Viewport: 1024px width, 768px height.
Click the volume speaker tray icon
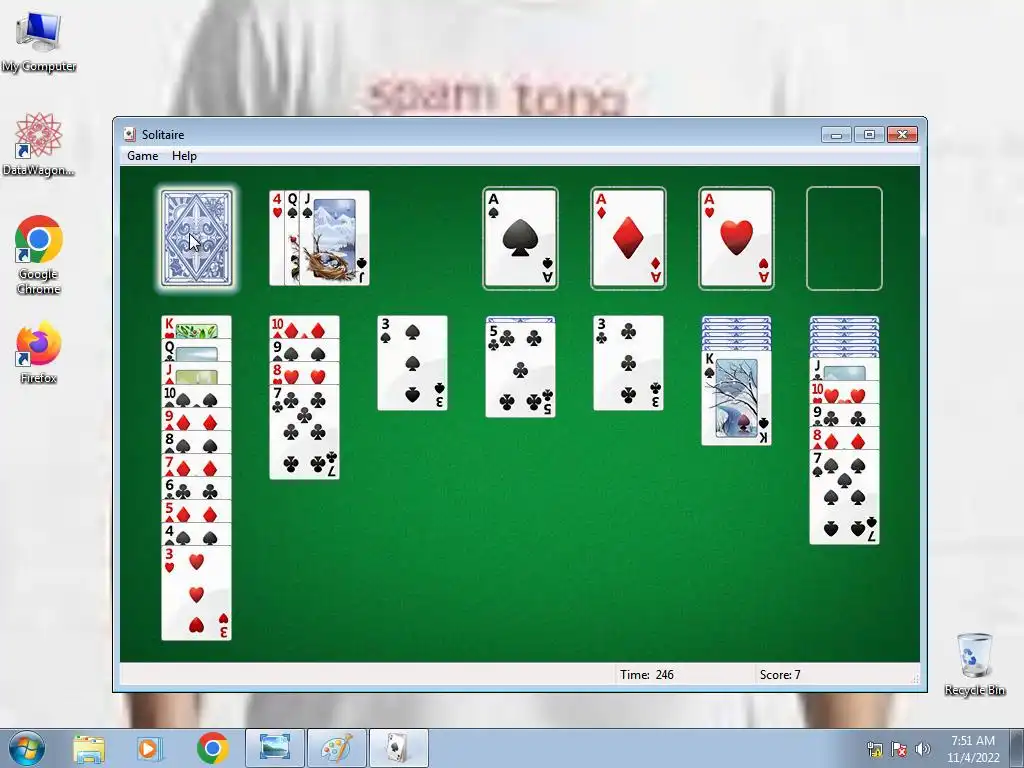(923, 749)
